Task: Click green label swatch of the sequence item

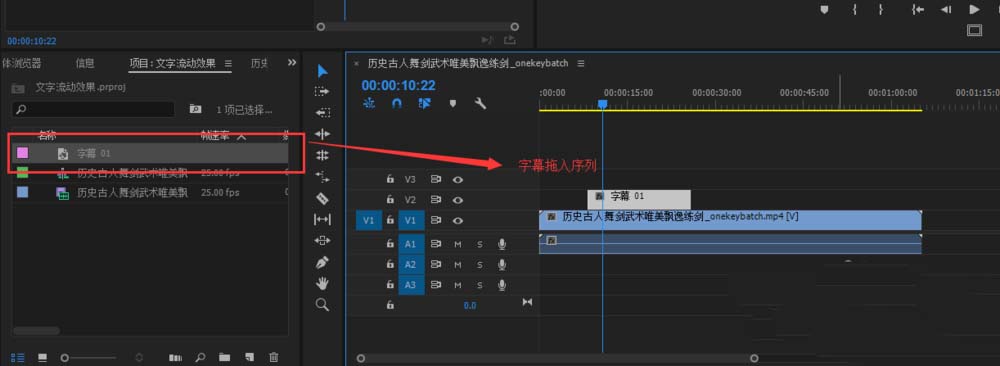Action: click(x=22, y=172)
